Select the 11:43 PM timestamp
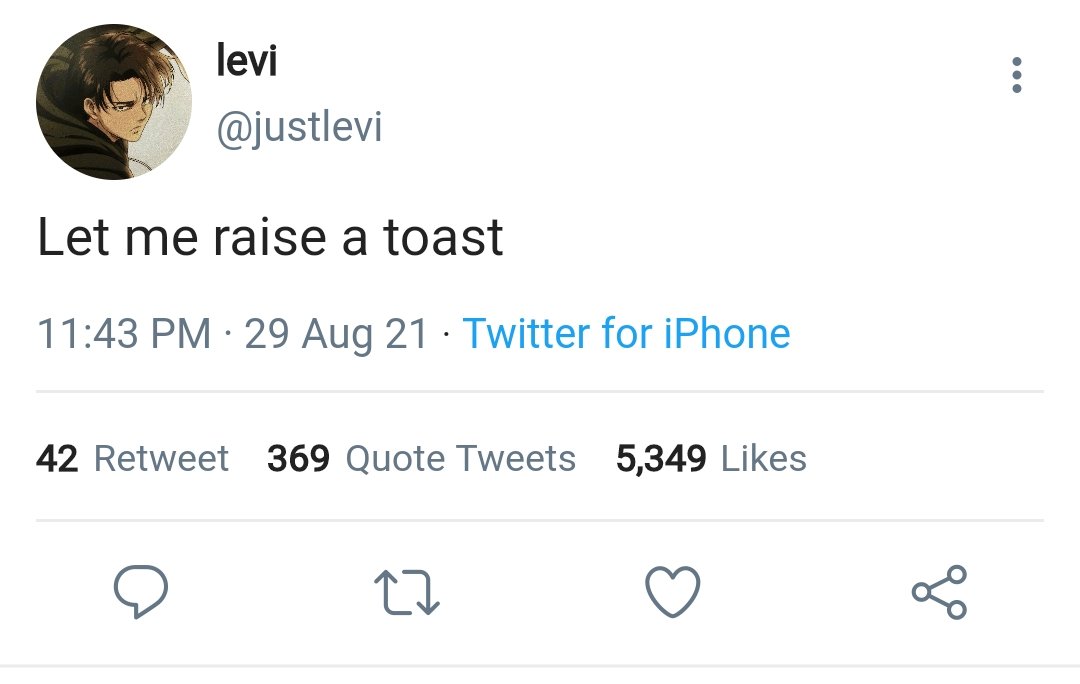Viewport: 1080px width, 684px height. pos(124,333)
